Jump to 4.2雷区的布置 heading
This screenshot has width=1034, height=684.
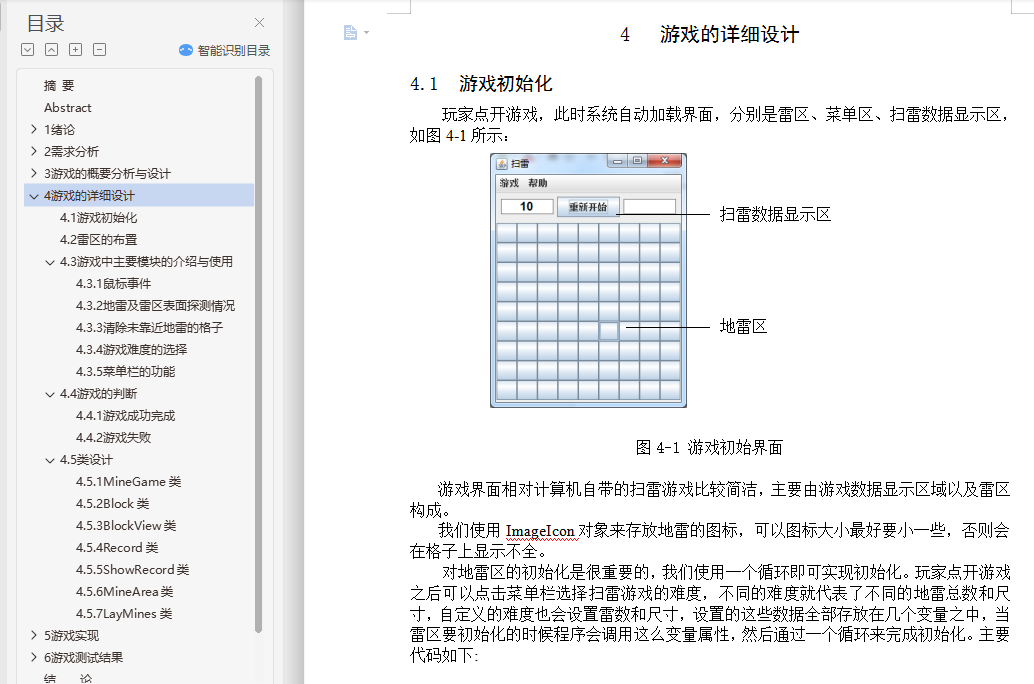[x=98, y=239]
